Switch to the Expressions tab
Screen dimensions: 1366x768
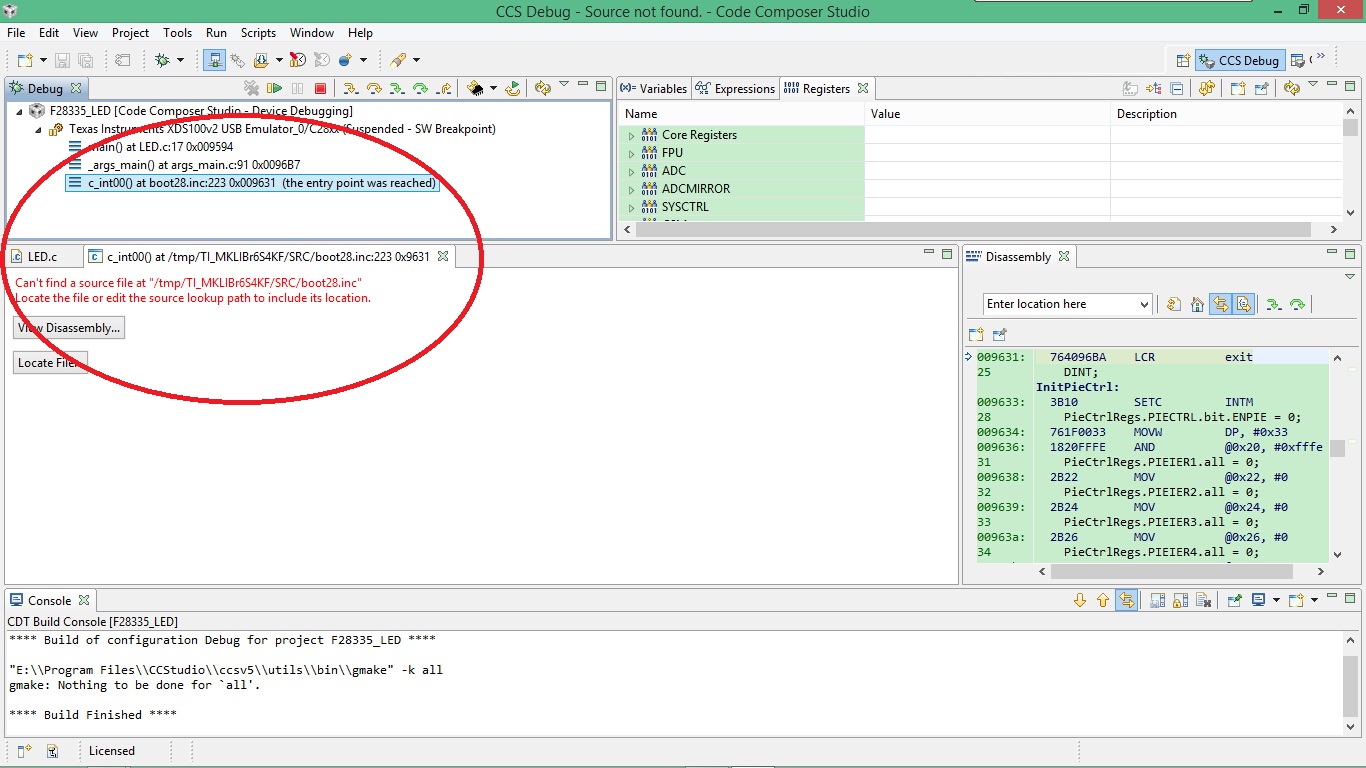735,88
